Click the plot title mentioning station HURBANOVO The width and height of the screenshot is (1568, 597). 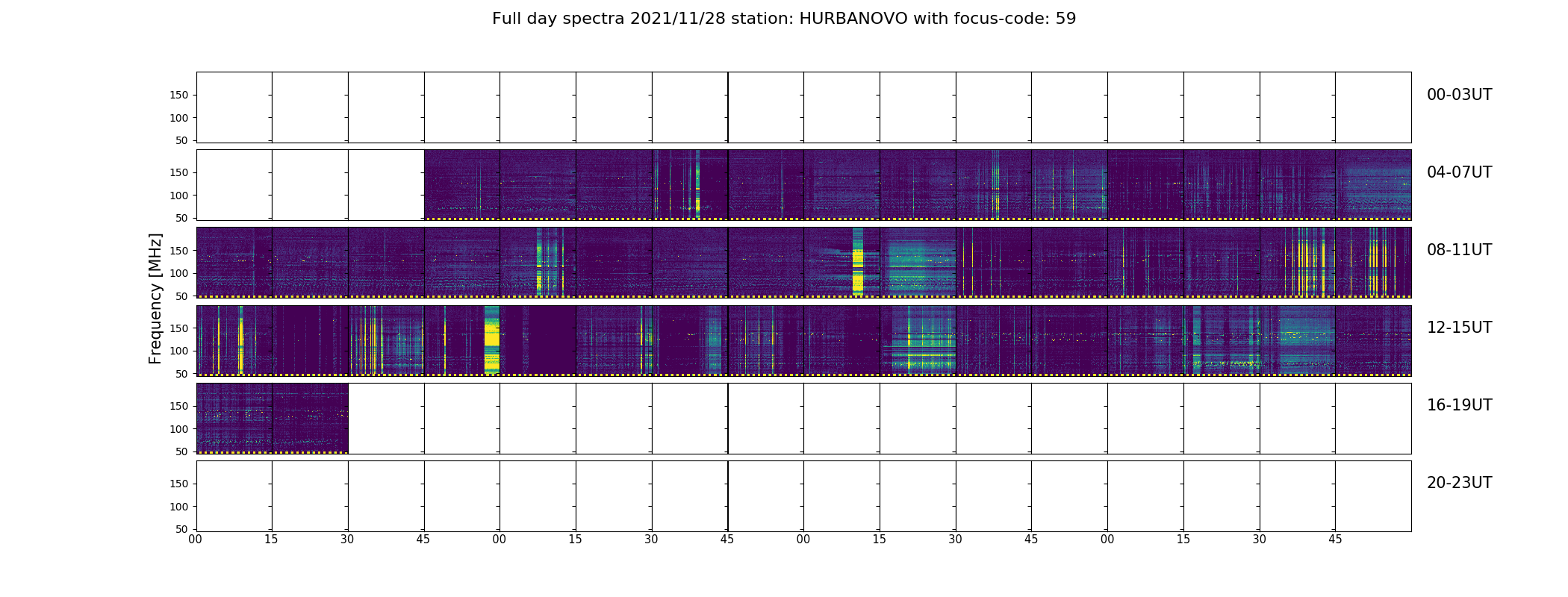click(784, 19)
